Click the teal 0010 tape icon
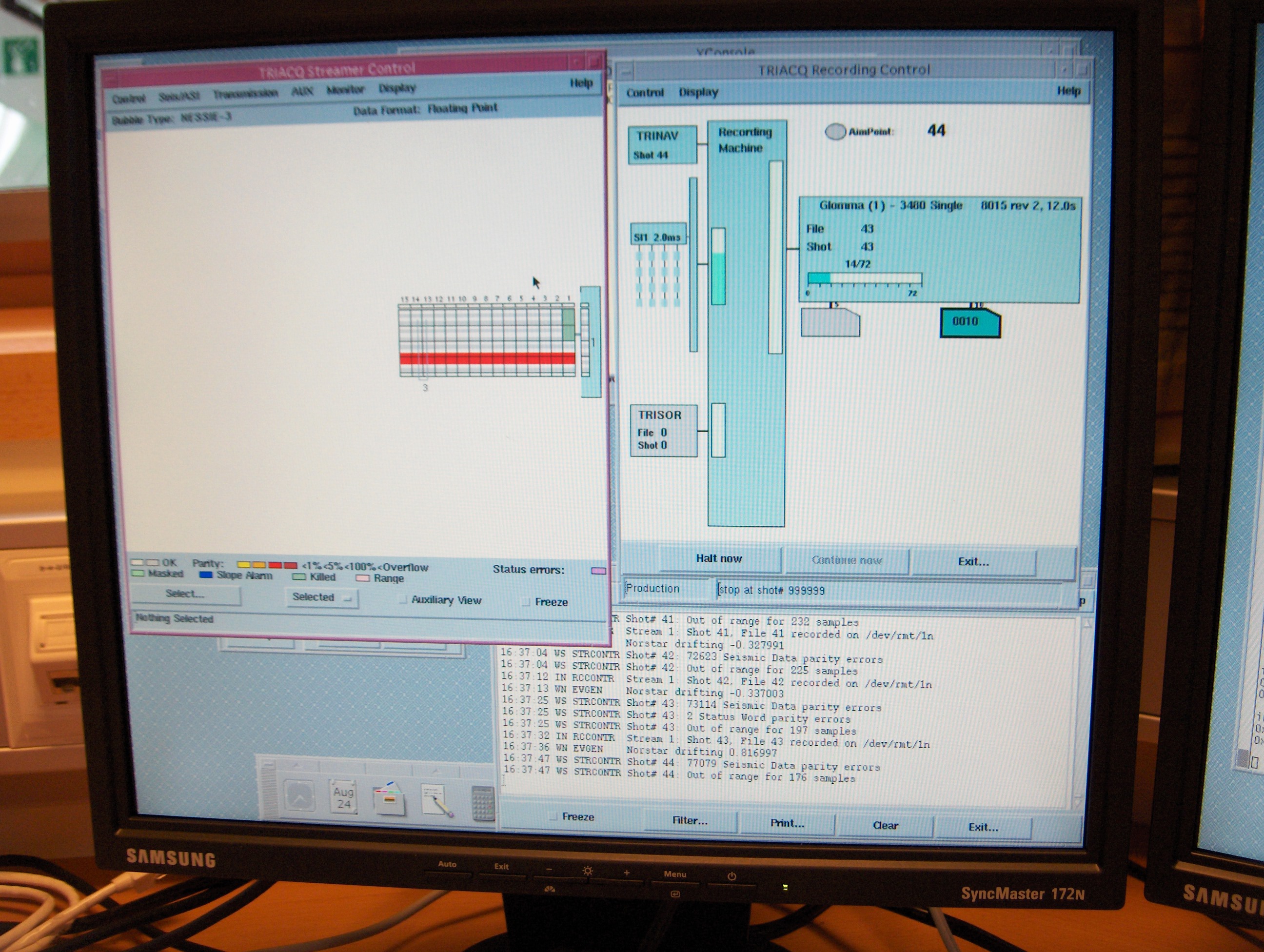Image resolution: width=1264 pixels, height=952 pixels. click(x=970, y=323)
